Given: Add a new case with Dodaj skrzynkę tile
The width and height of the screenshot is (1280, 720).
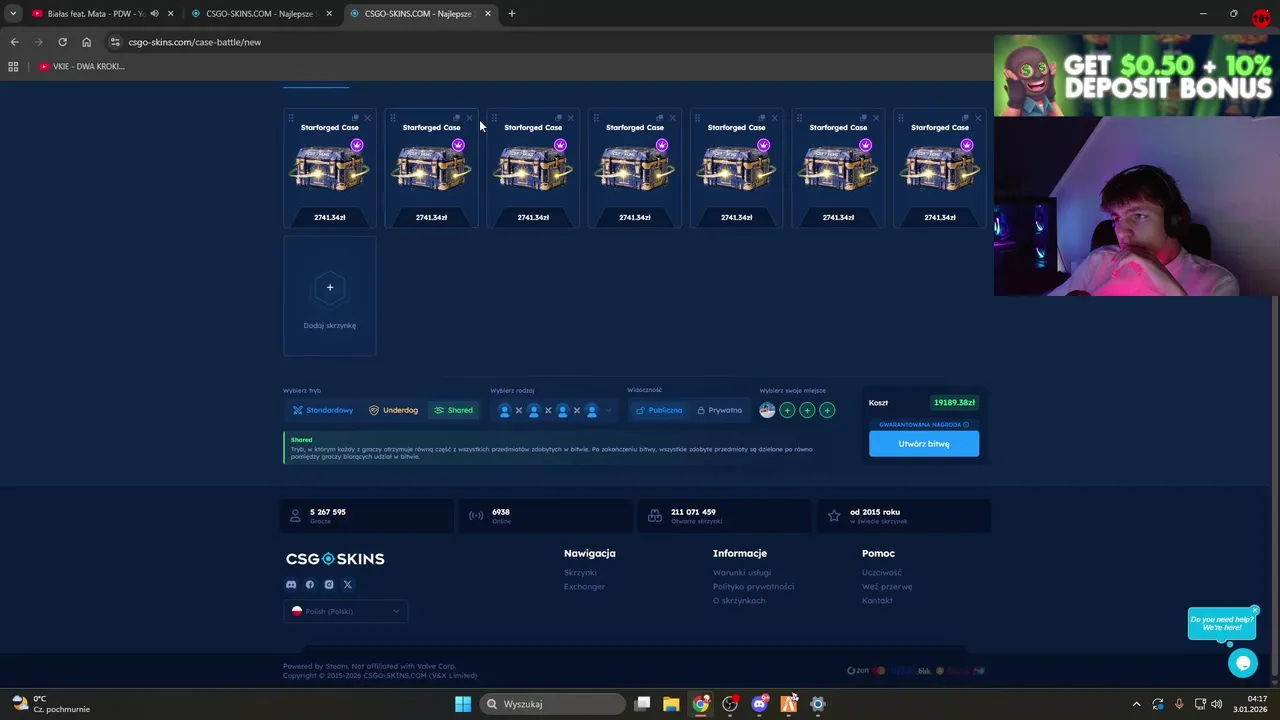Looking at the screenshot, I should [x=330, y=296].
